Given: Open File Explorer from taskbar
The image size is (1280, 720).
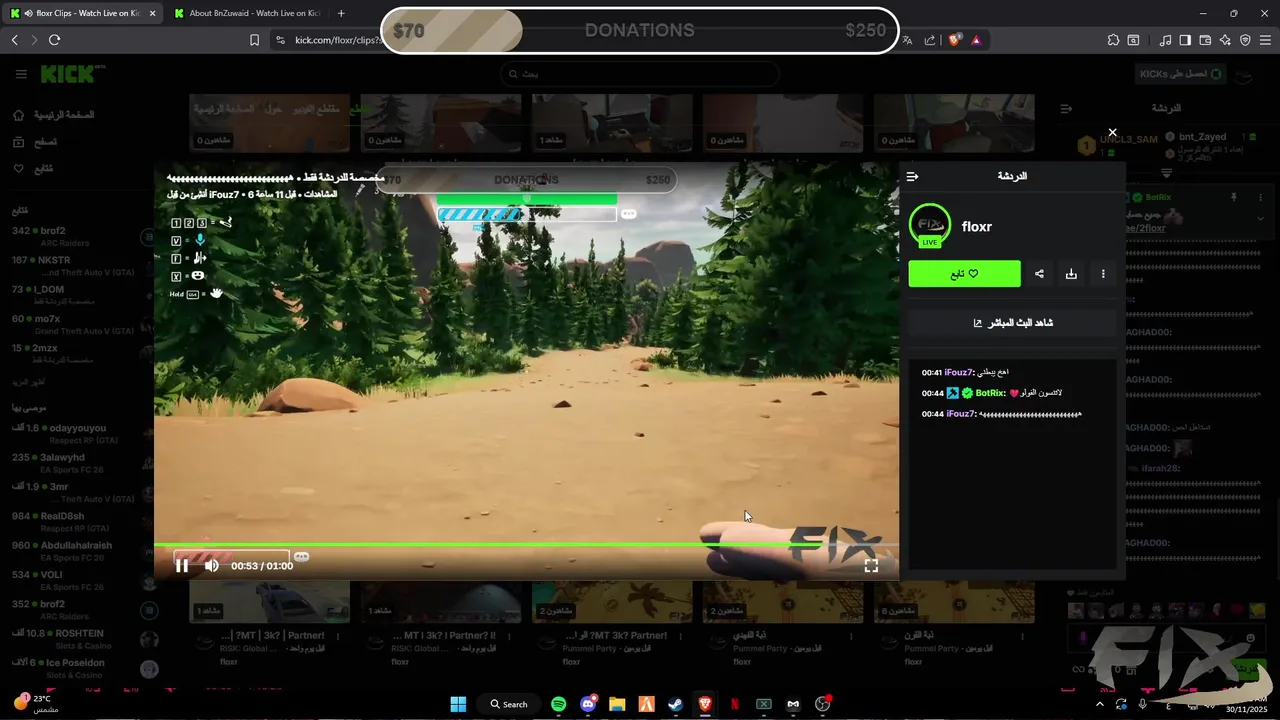Looking at the screenshot, I should coord(617,704).
